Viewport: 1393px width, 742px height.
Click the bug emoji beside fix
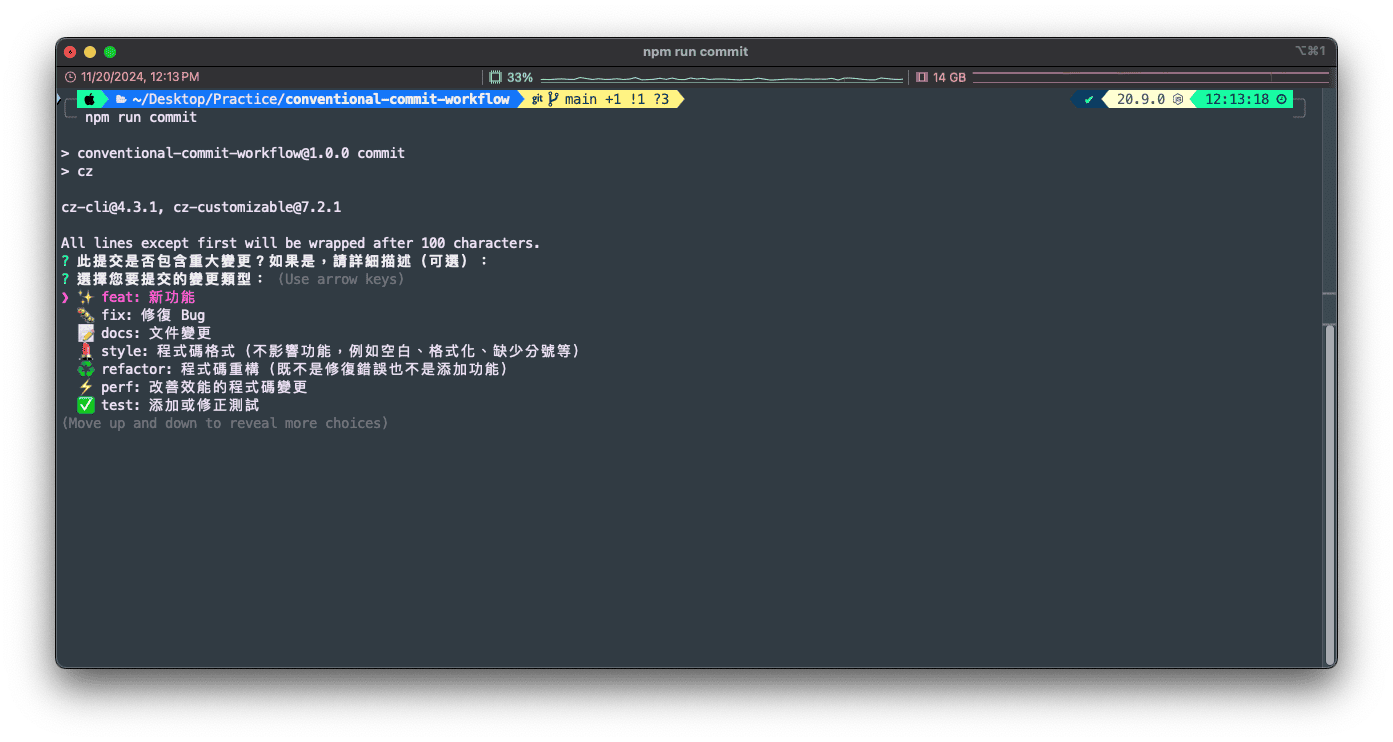pos(85,315)
